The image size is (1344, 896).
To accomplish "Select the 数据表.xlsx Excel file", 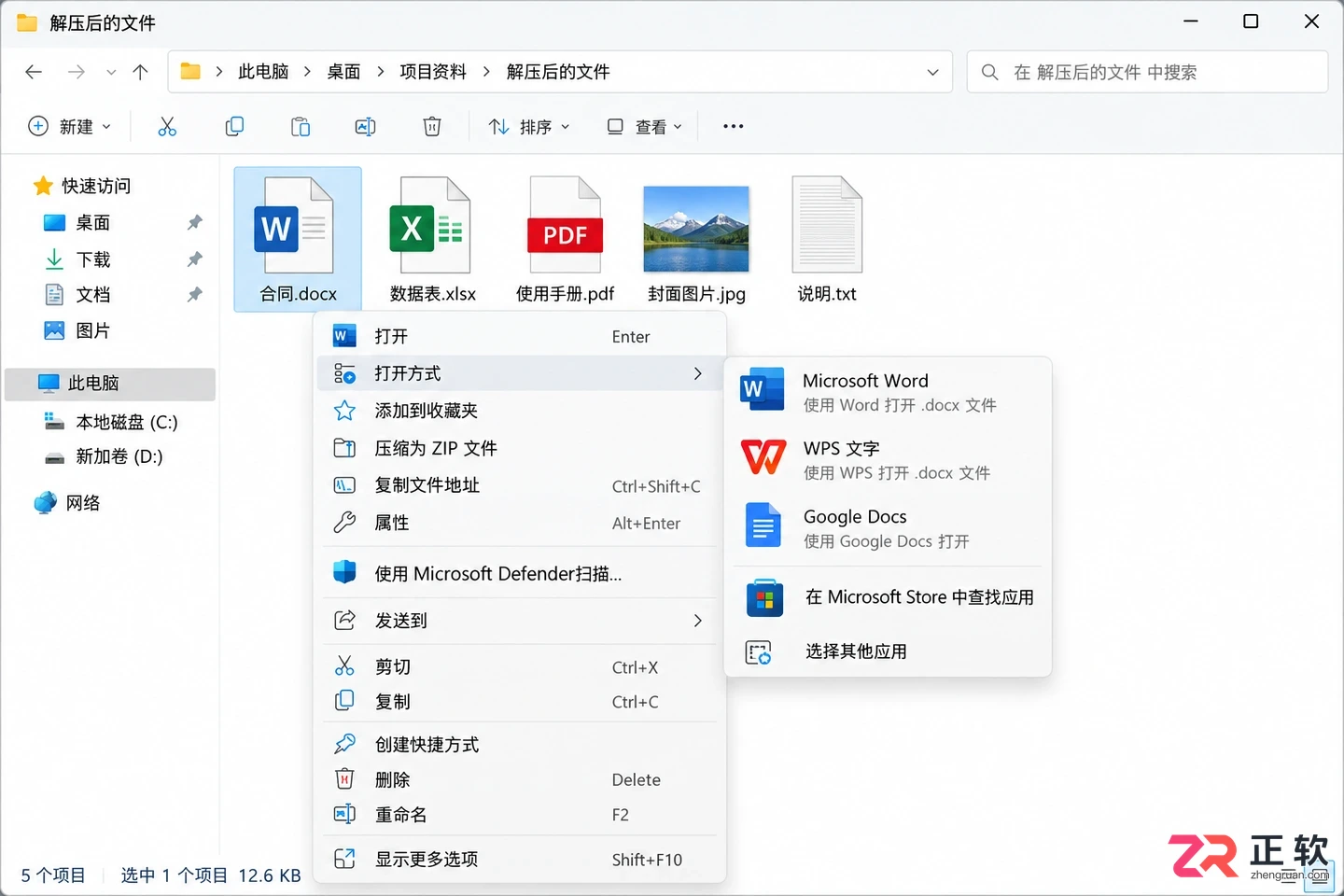I will 432,240.
